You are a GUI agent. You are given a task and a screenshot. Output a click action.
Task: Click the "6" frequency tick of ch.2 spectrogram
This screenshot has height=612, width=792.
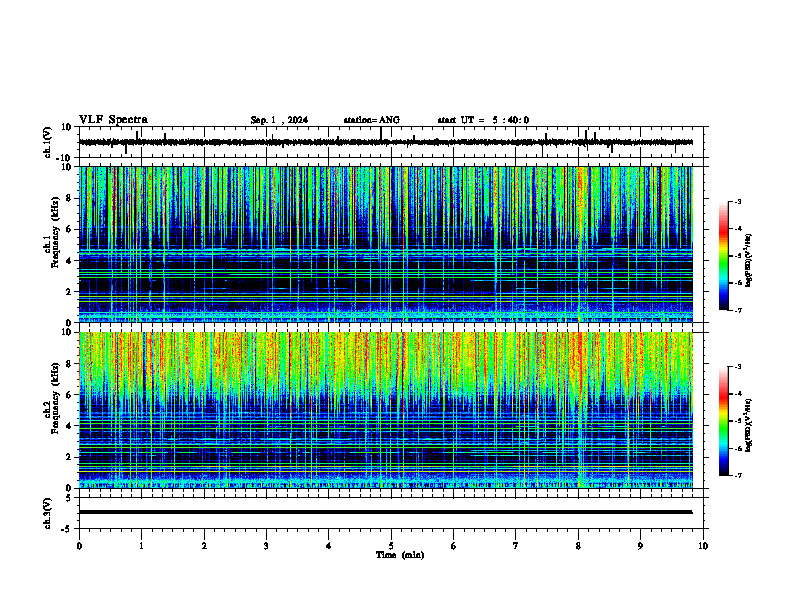coord(69,394)
